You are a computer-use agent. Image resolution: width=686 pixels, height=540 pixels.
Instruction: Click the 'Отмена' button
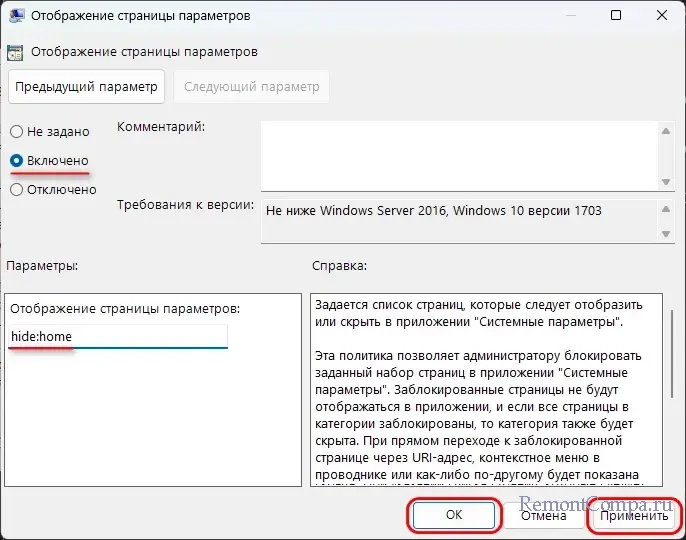[x=543, y=516]
